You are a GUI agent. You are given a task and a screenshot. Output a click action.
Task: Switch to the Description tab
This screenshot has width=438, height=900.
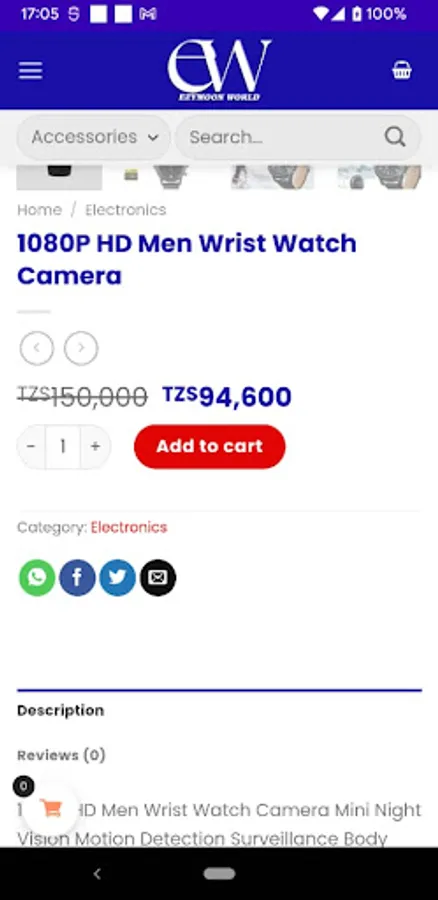(60, 710)
